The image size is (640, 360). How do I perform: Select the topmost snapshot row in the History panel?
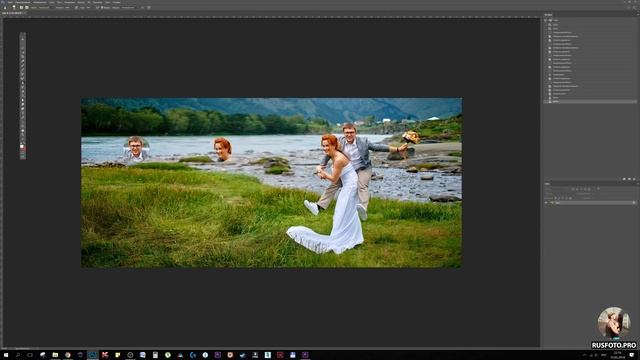[591, 20]
